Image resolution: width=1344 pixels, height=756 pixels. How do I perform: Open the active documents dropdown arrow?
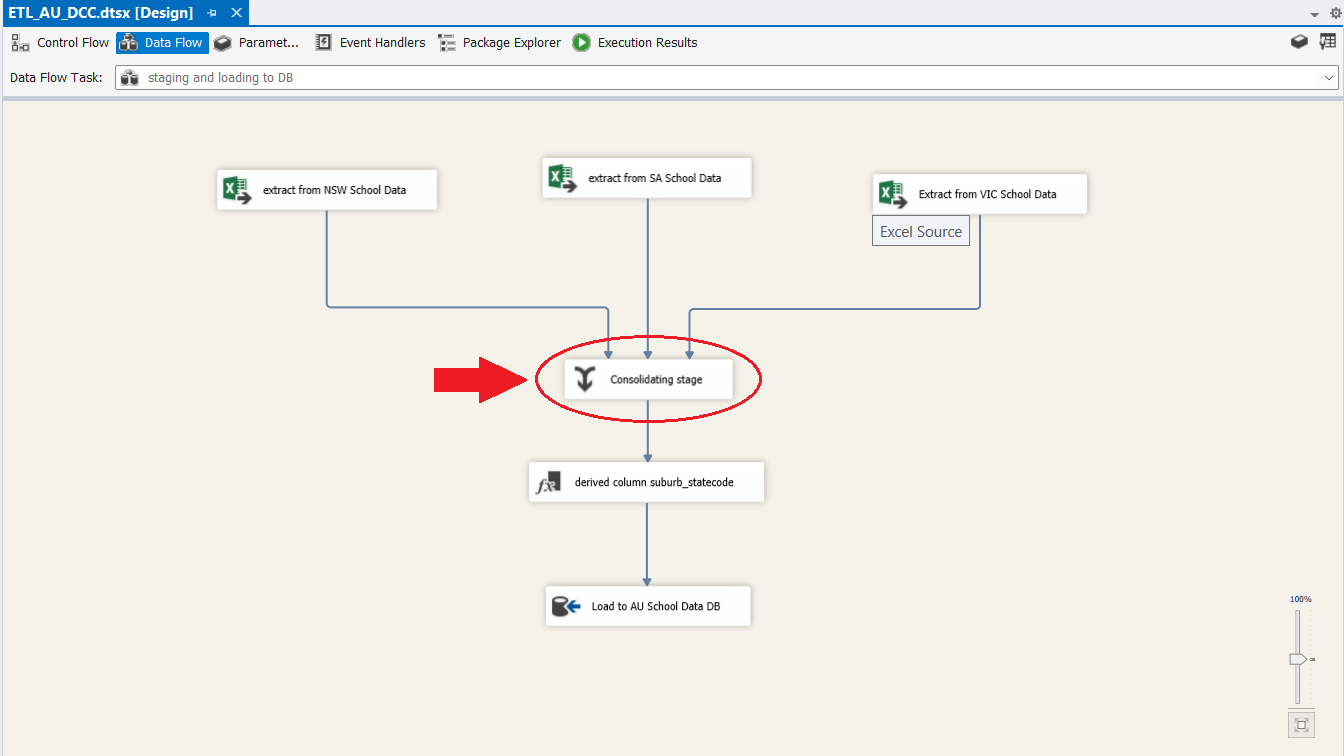(x=1315, y=14)
